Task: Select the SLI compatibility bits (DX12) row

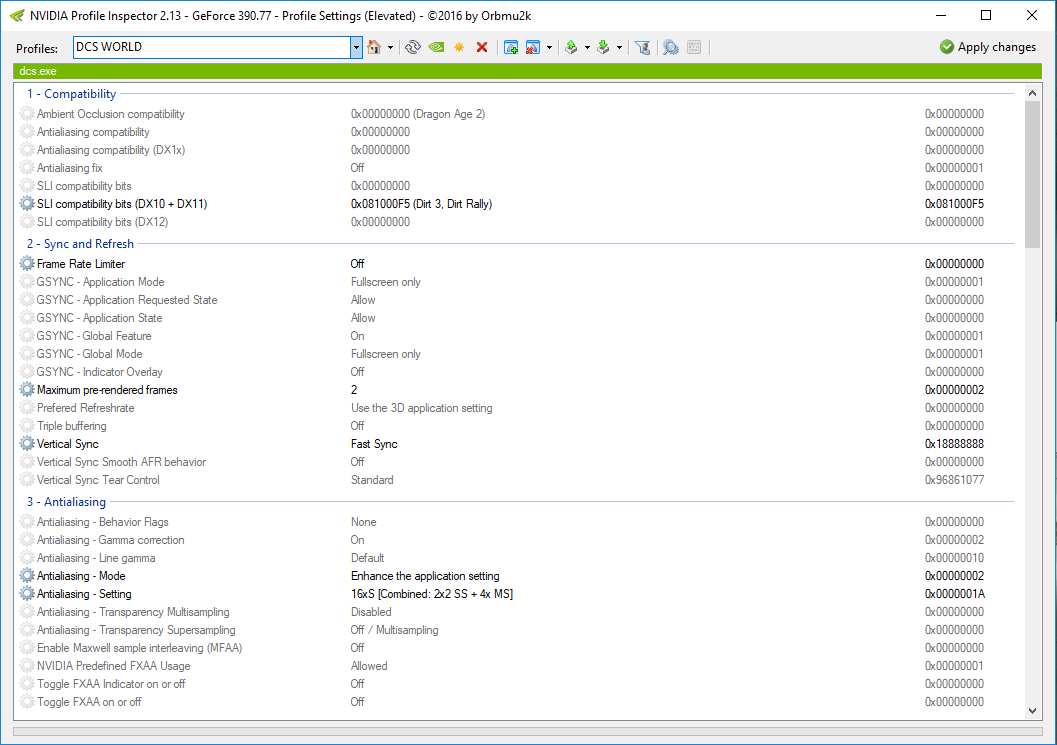Action: coord(516,222)
